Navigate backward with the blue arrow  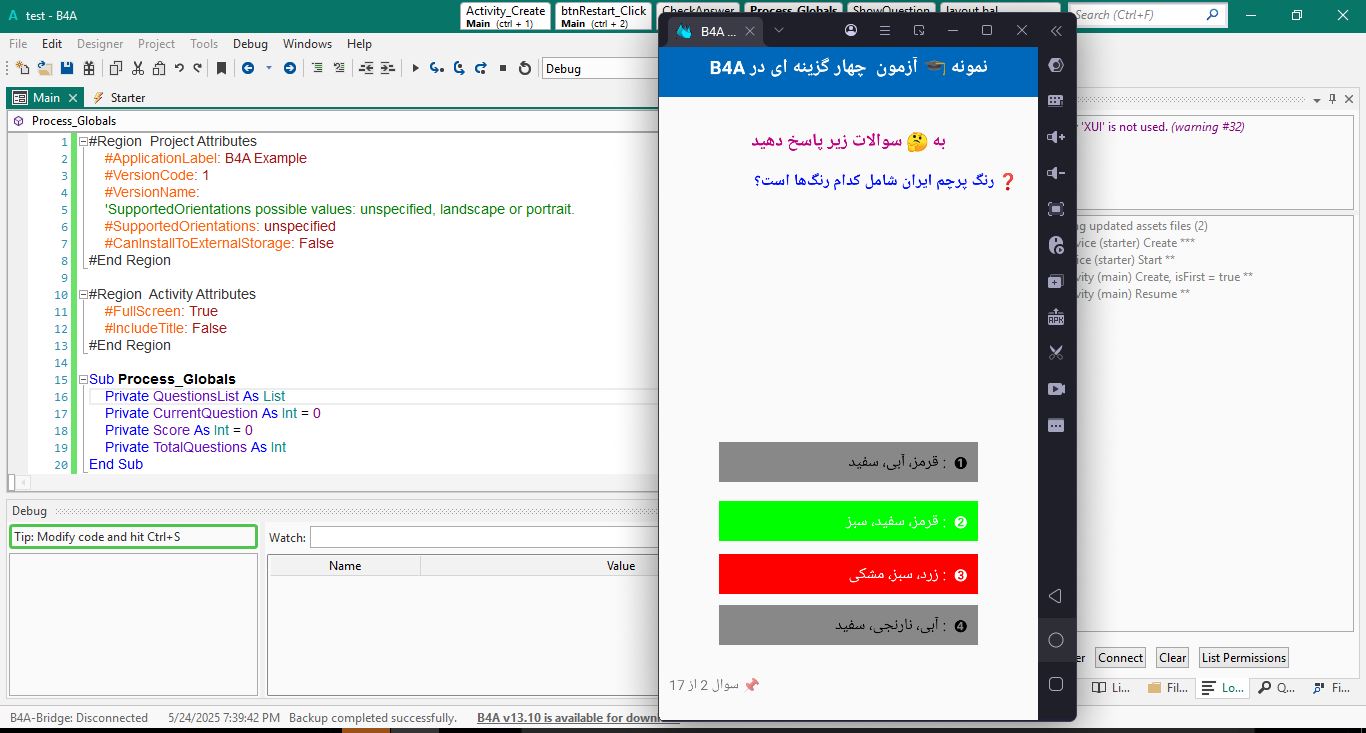click(248, 68)
